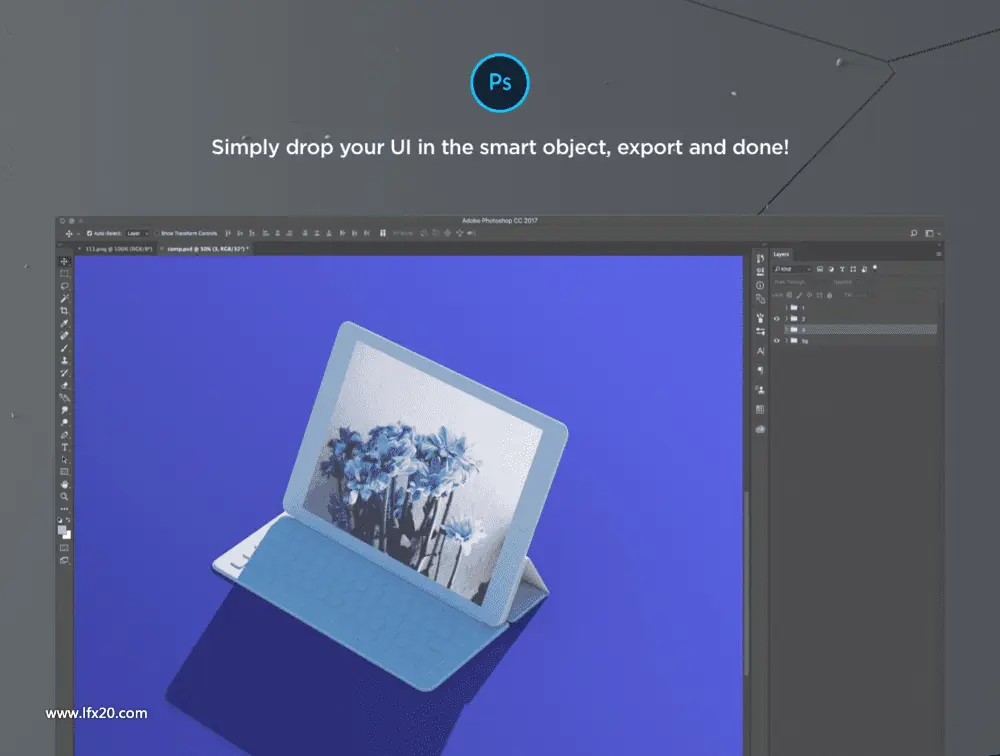This screenshot has width=1000, height=756.
Task: Expand layer group 1
Action: pos(787,308)
